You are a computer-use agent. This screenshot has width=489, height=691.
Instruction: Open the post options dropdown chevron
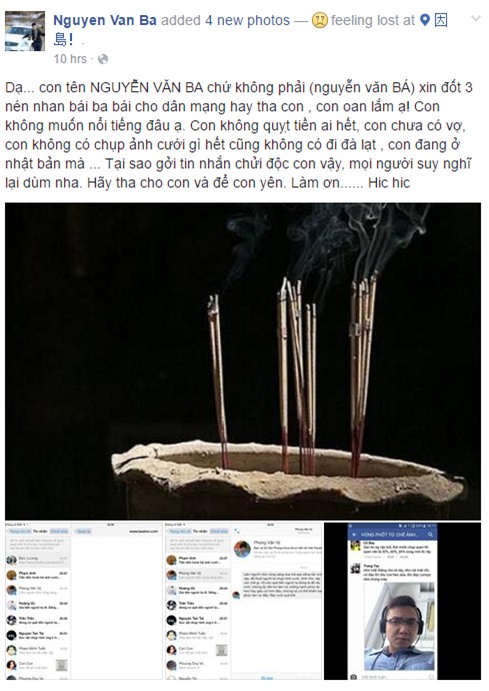click(x=476, y=19)
